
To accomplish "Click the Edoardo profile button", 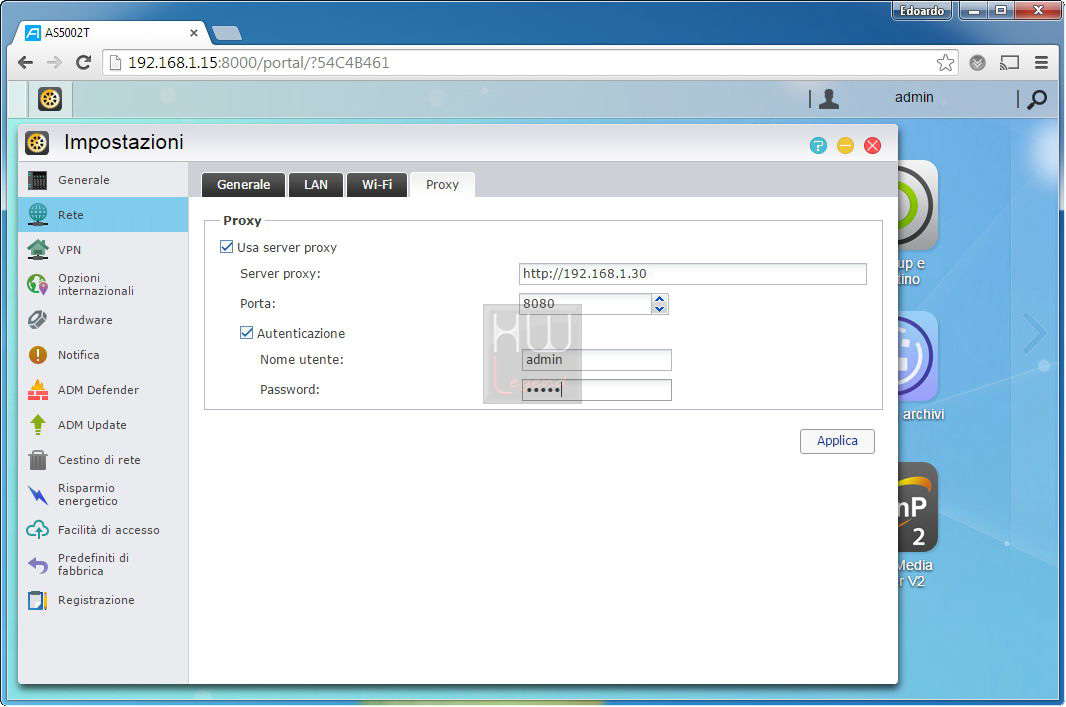I will coord(921,11).
